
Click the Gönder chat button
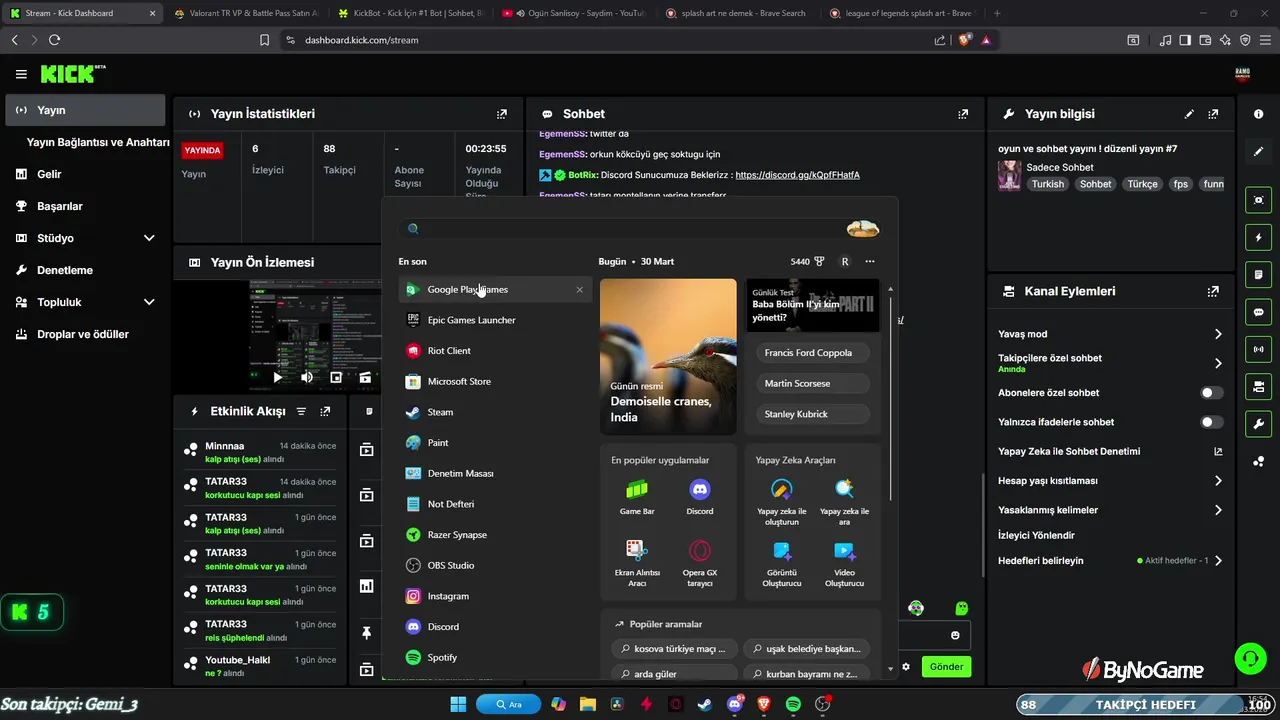click(946, 666)
